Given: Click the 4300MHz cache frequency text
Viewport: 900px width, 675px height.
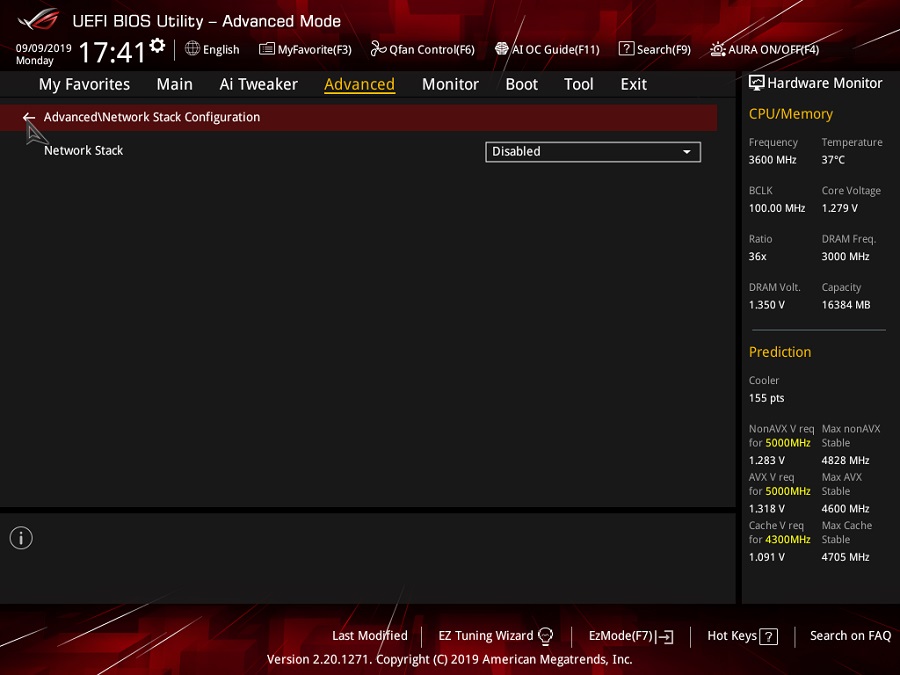Looking at the screenshot, I should (x=788, y=540).
